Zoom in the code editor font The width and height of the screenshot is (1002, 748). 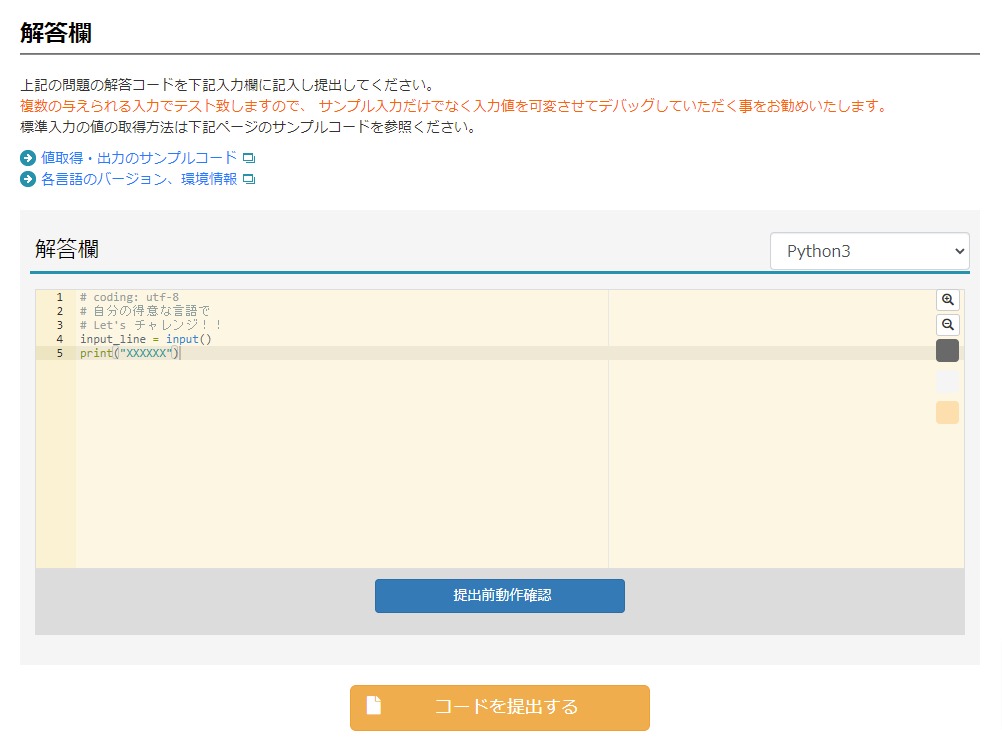tap(948, 300)
